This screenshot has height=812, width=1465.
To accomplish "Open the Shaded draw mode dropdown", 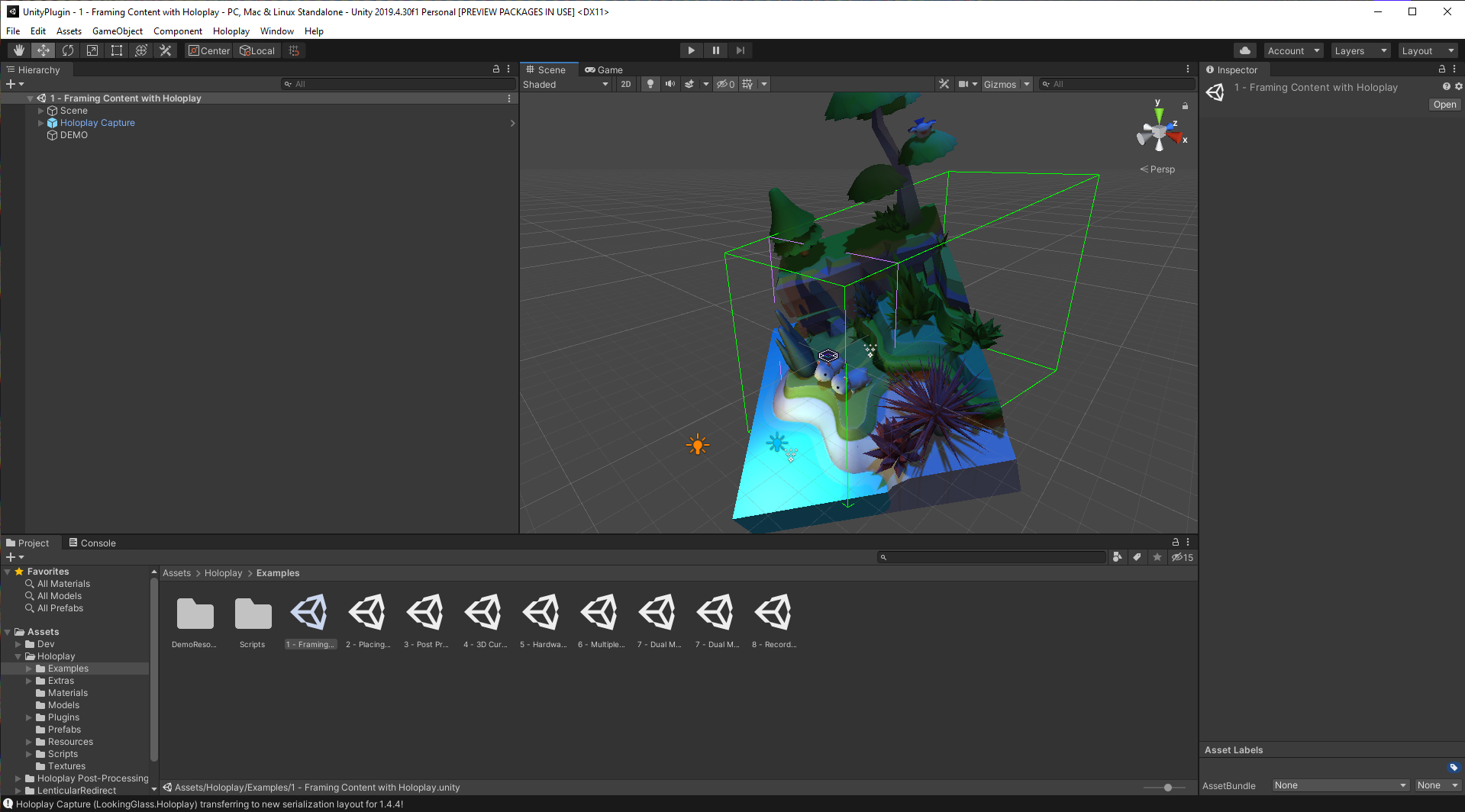I will (x=565, y=84).
